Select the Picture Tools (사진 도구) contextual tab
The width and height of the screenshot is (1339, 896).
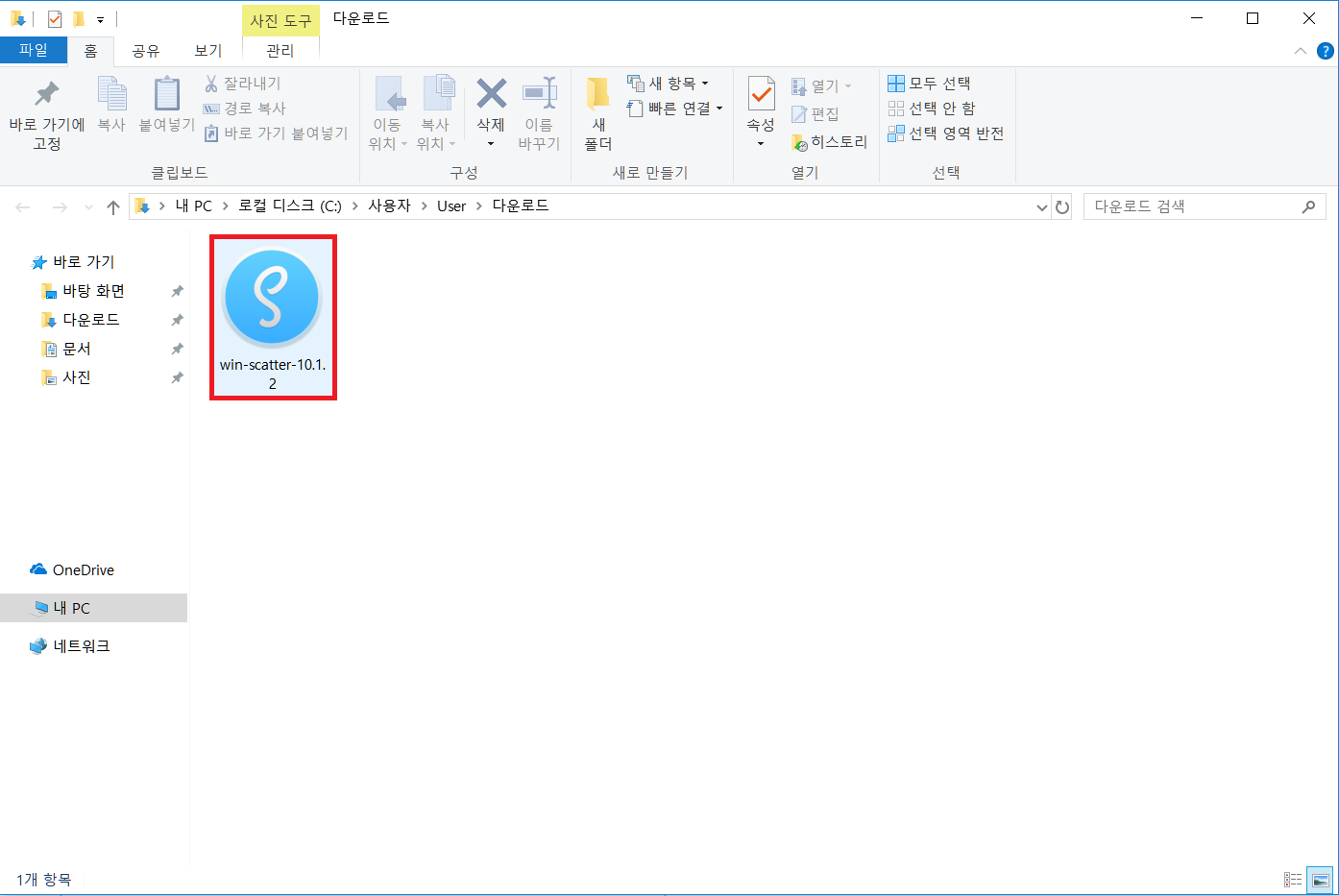(280, 20)
